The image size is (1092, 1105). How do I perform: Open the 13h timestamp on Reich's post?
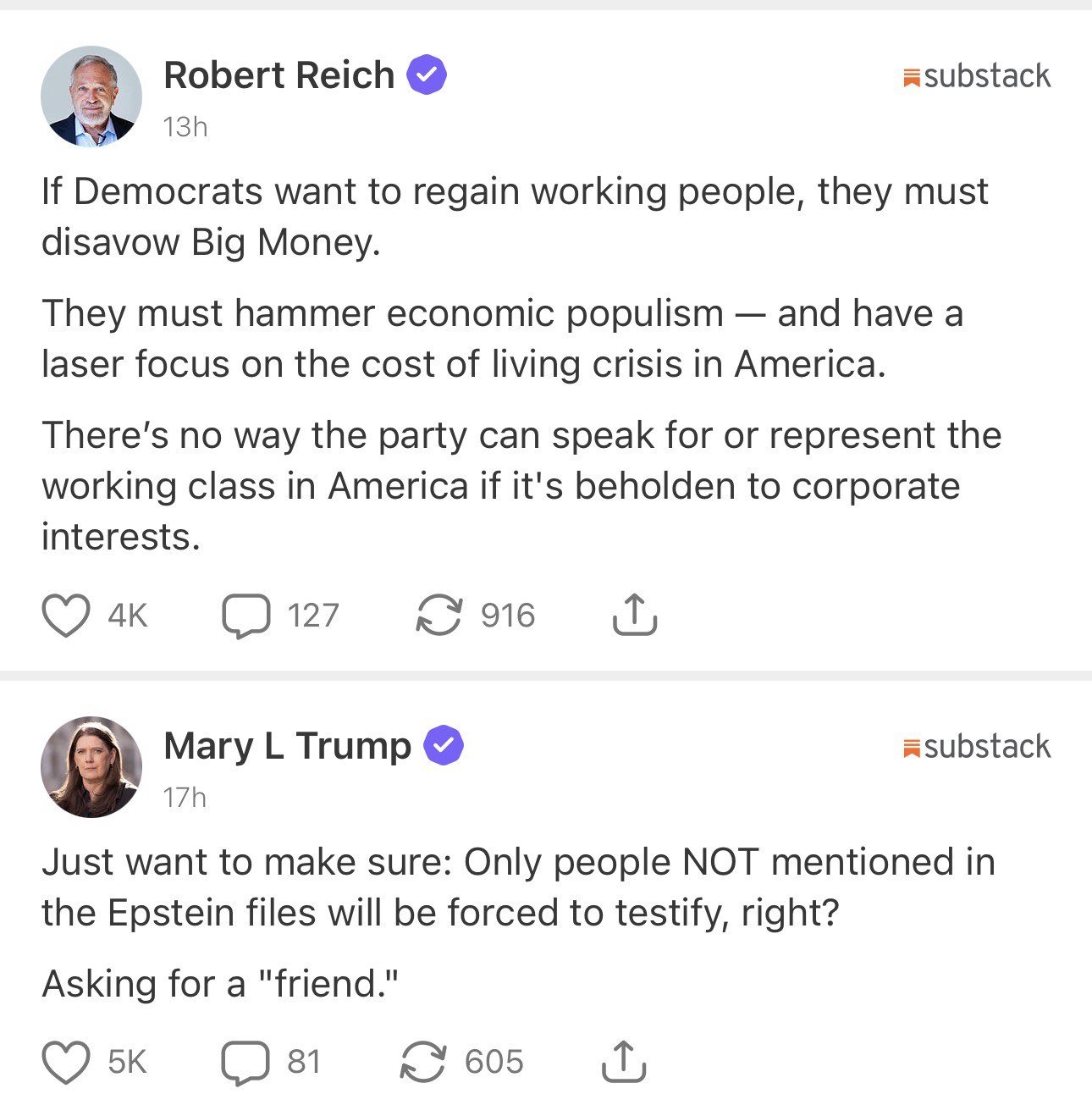point(185,127)
